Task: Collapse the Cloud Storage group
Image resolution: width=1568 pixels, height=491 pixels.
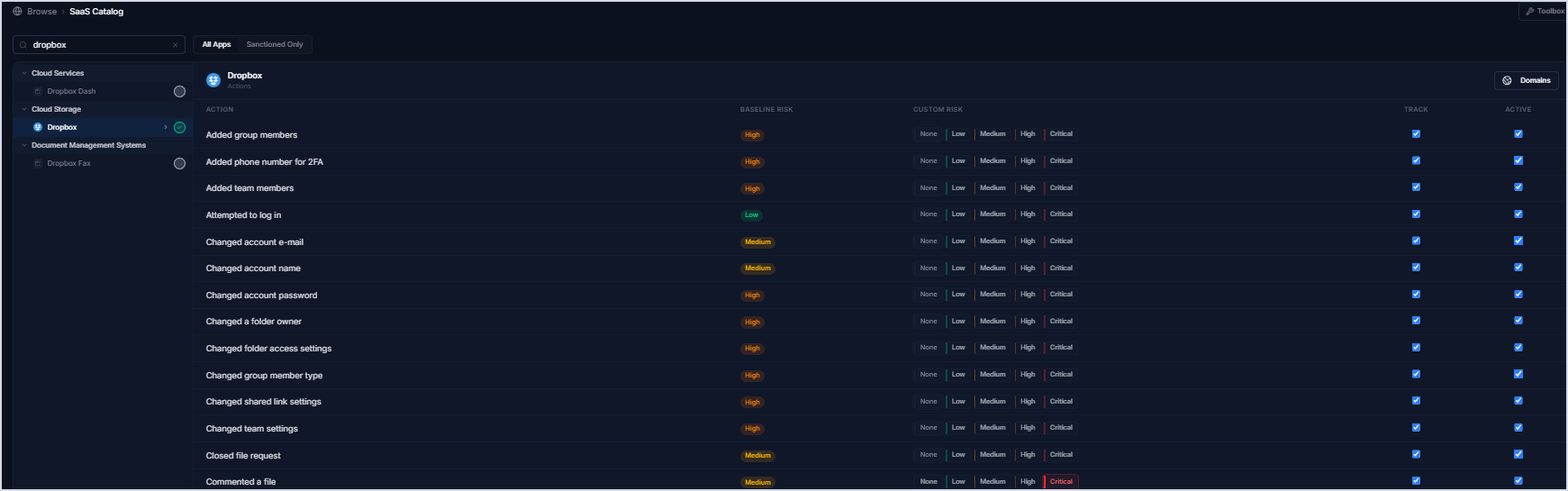Action: click(24, 109)
